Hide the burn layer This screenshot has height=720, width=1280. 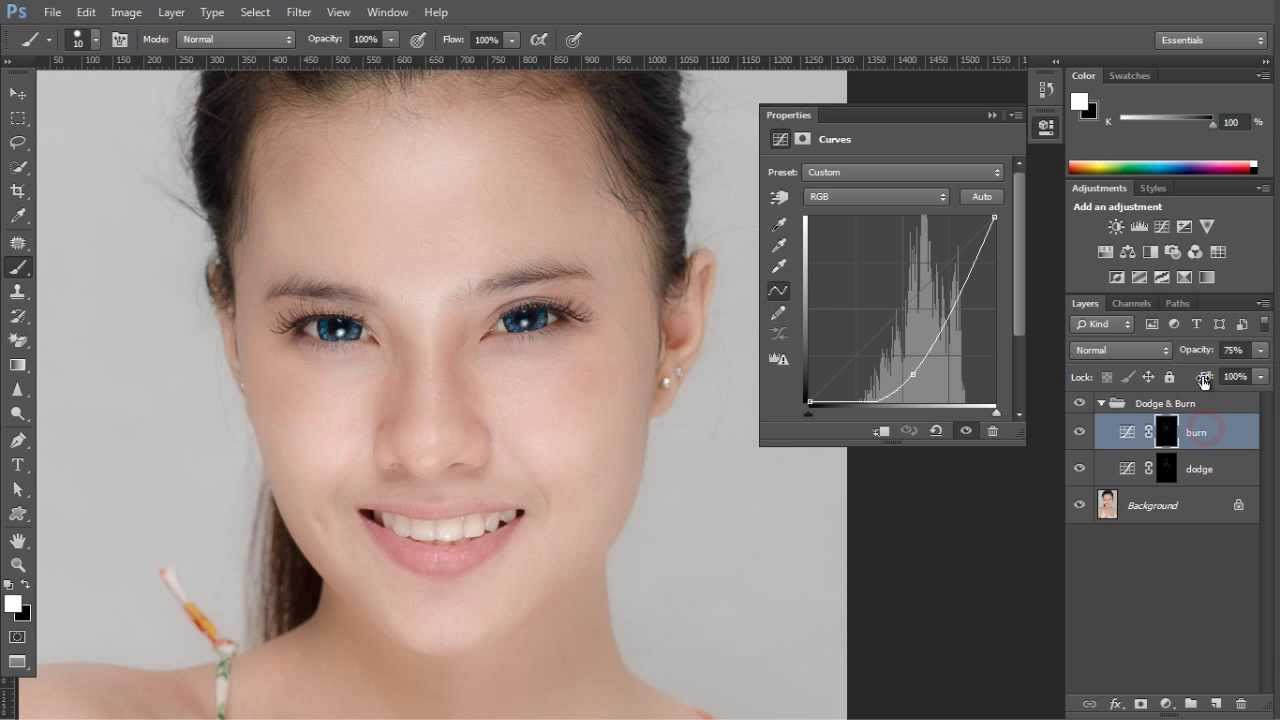(x=1079, y=432)
